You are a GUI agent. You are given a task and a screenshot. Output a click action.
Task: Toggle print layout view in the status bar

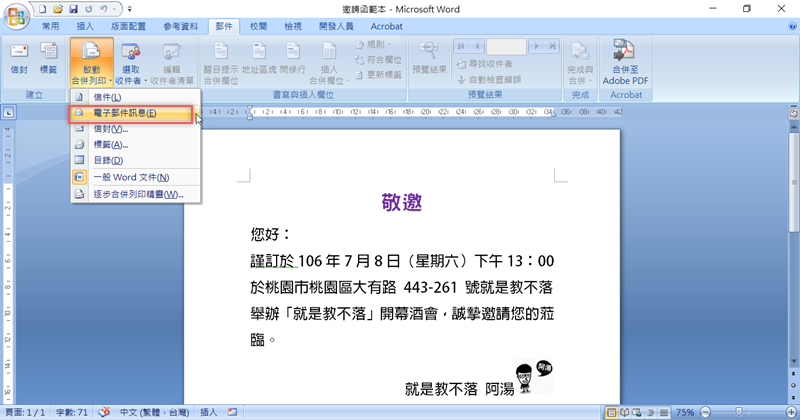[612, 412]
